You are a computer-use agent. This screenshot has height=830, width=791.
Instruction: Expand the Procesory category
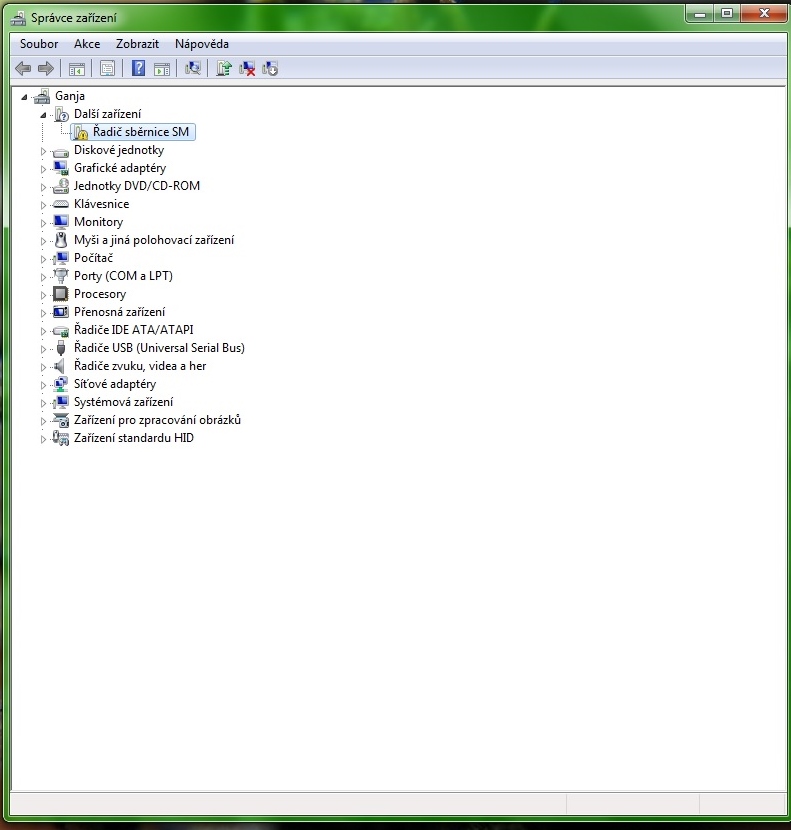43,295
